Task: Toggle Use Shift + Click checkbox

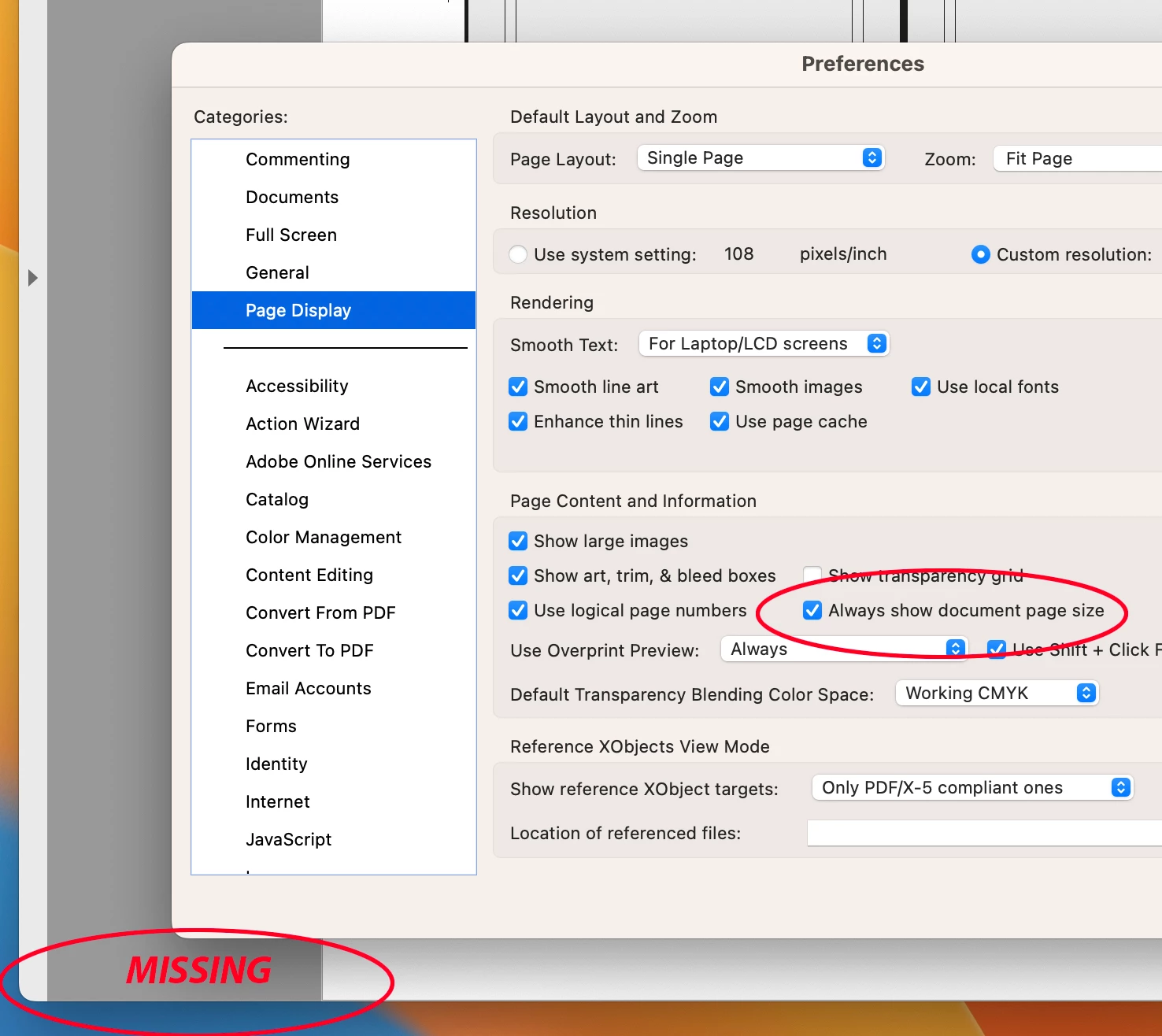Action: tap(997, 649)
